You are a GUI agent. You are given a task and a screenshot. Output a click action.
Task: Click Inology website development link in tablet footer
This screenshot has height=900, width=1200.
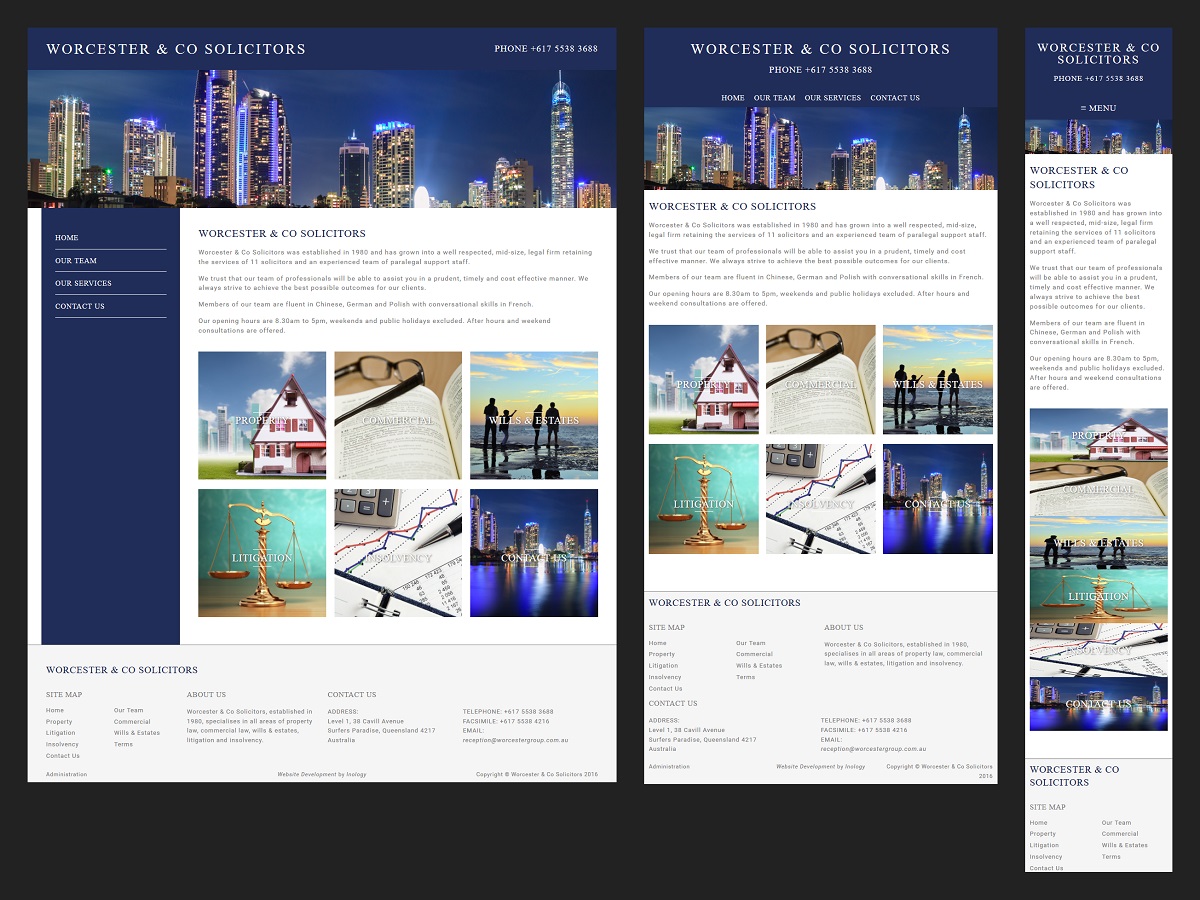point(853,767)
